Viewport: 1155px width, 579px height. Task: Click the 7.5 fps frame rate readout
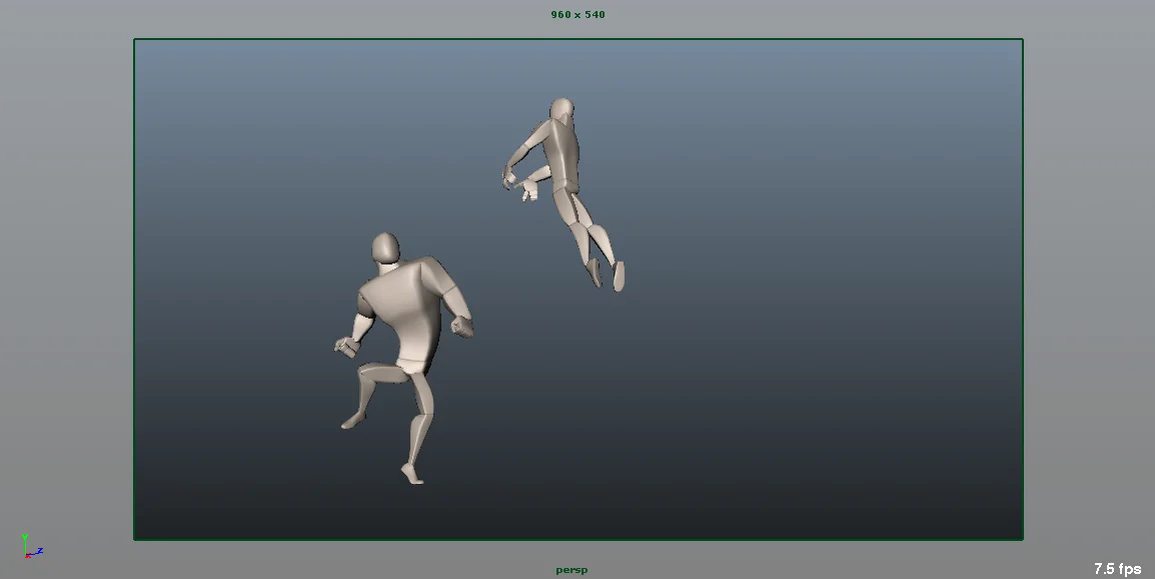pos(1116,569)
